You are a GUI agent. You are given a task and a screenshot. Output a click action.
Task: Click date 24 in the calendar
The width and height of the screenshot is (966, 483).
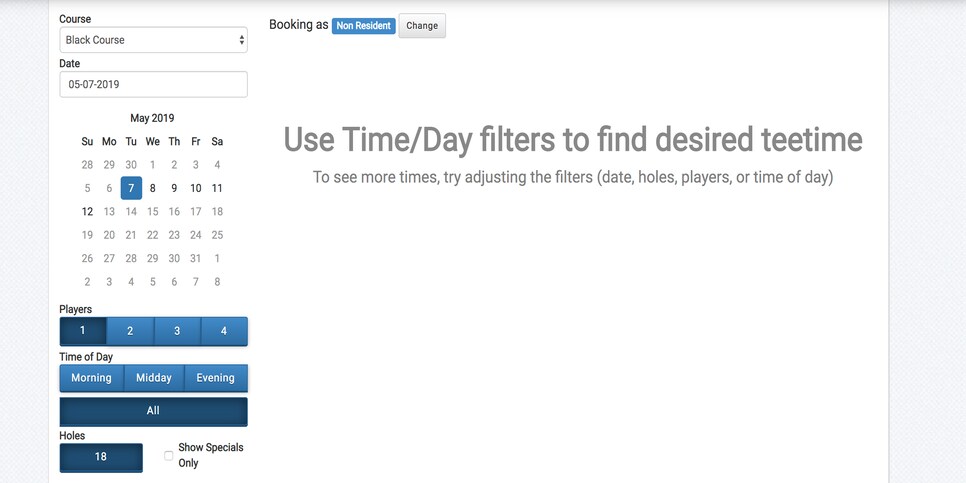point(196,235)
